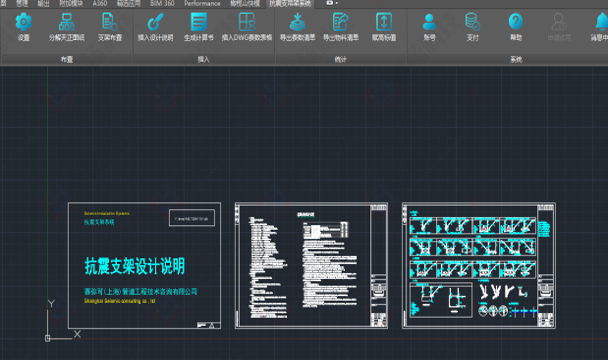Screen dimensions: 608x360
Task: Click the 布置 panel title bar
Action: coord(67,59)
